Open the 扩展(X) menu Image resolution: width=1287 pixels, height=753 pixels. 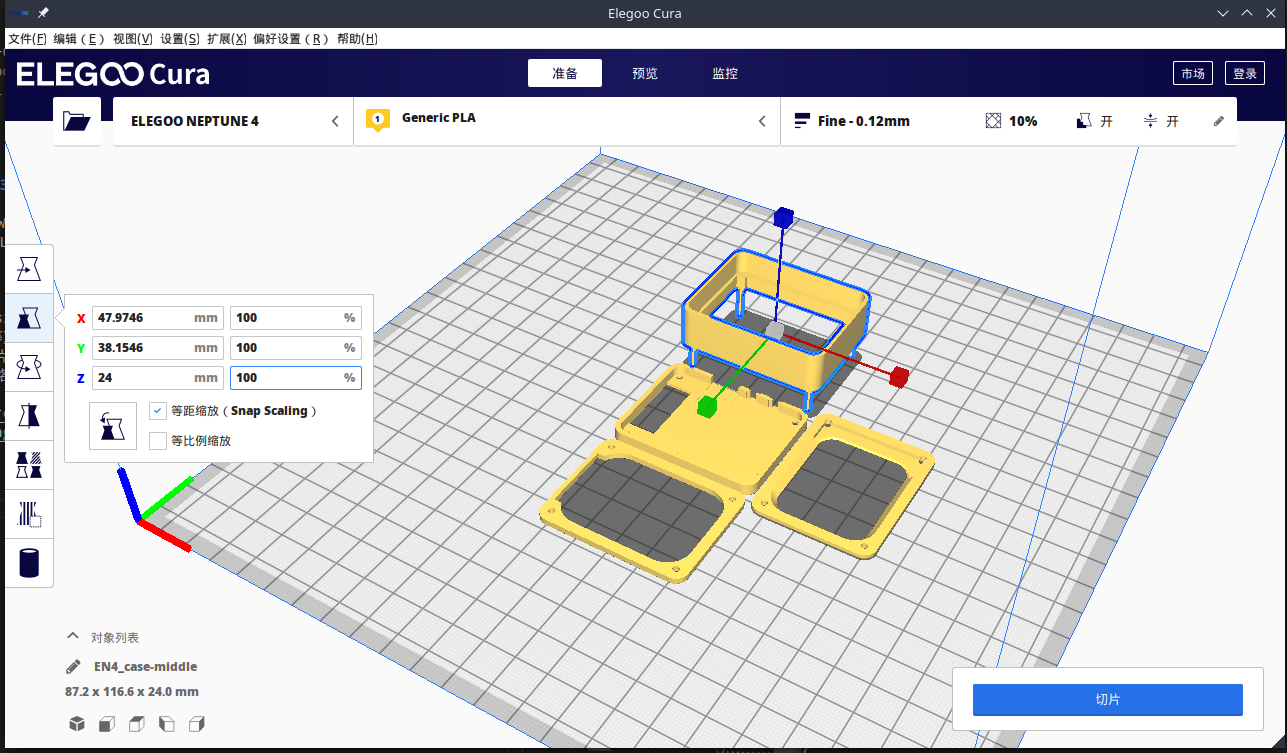point(226,39)
